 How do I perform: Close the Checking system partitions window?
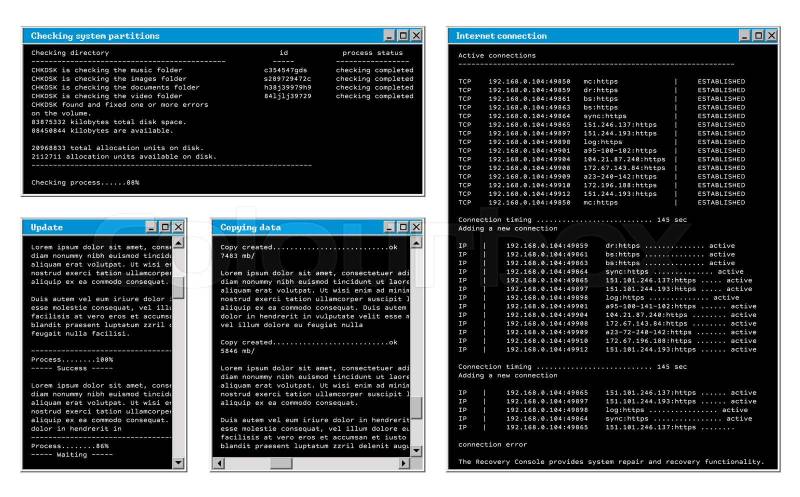(416, 35)
